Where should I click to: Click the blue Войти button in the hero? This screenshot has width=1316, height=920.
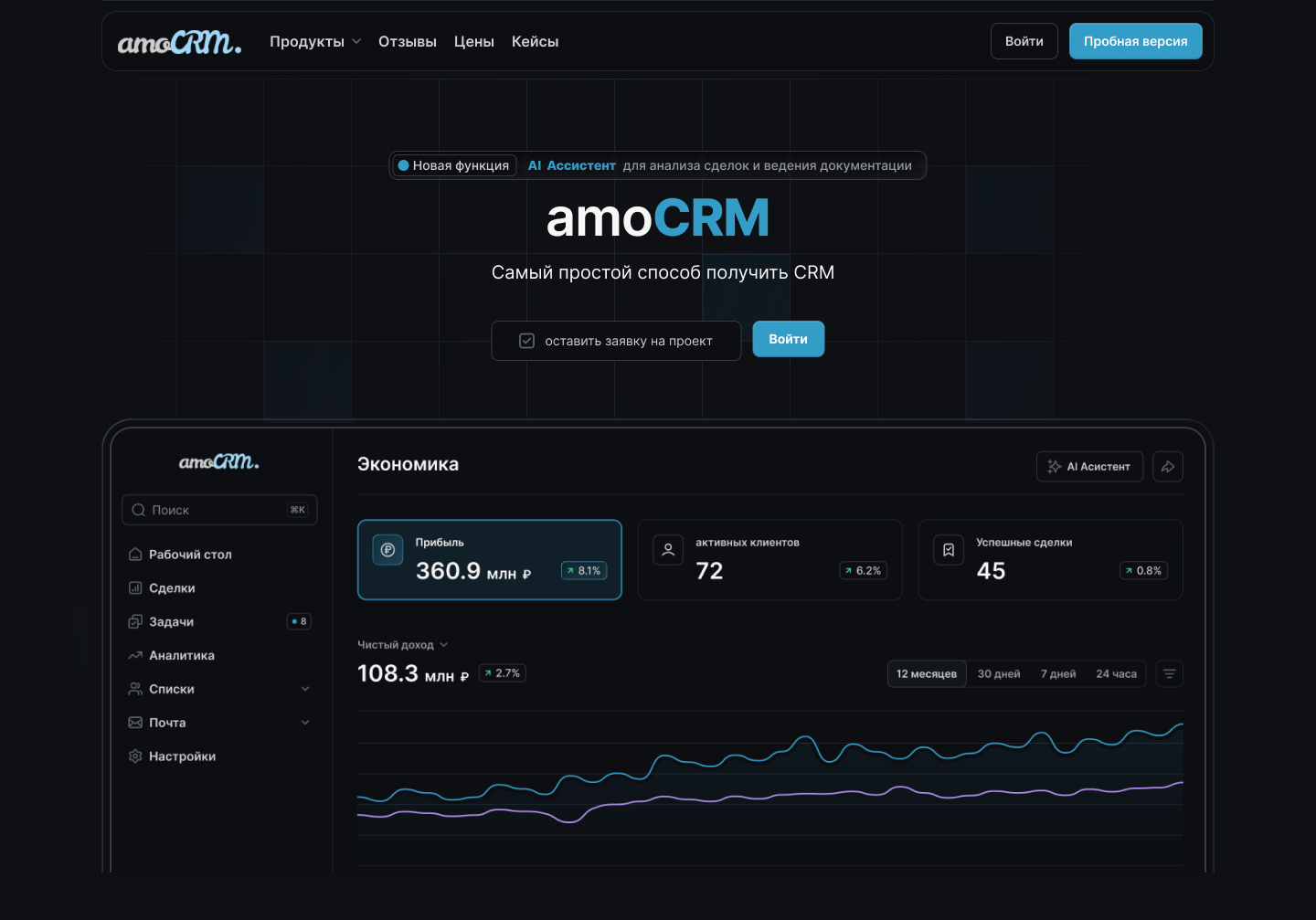click(x=788, y=339)
